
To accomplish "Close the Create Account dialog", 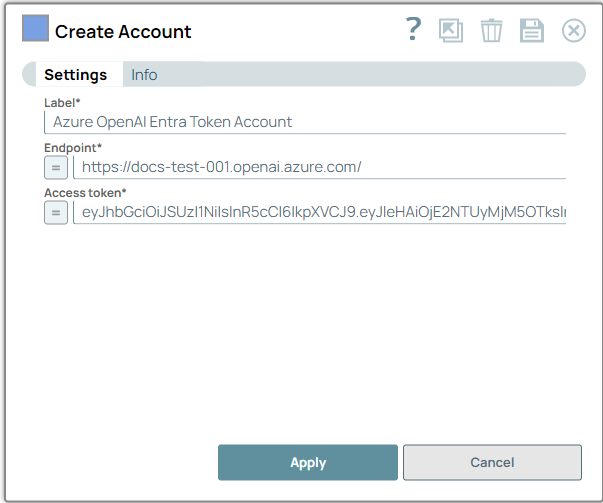I will pos(573,30).
